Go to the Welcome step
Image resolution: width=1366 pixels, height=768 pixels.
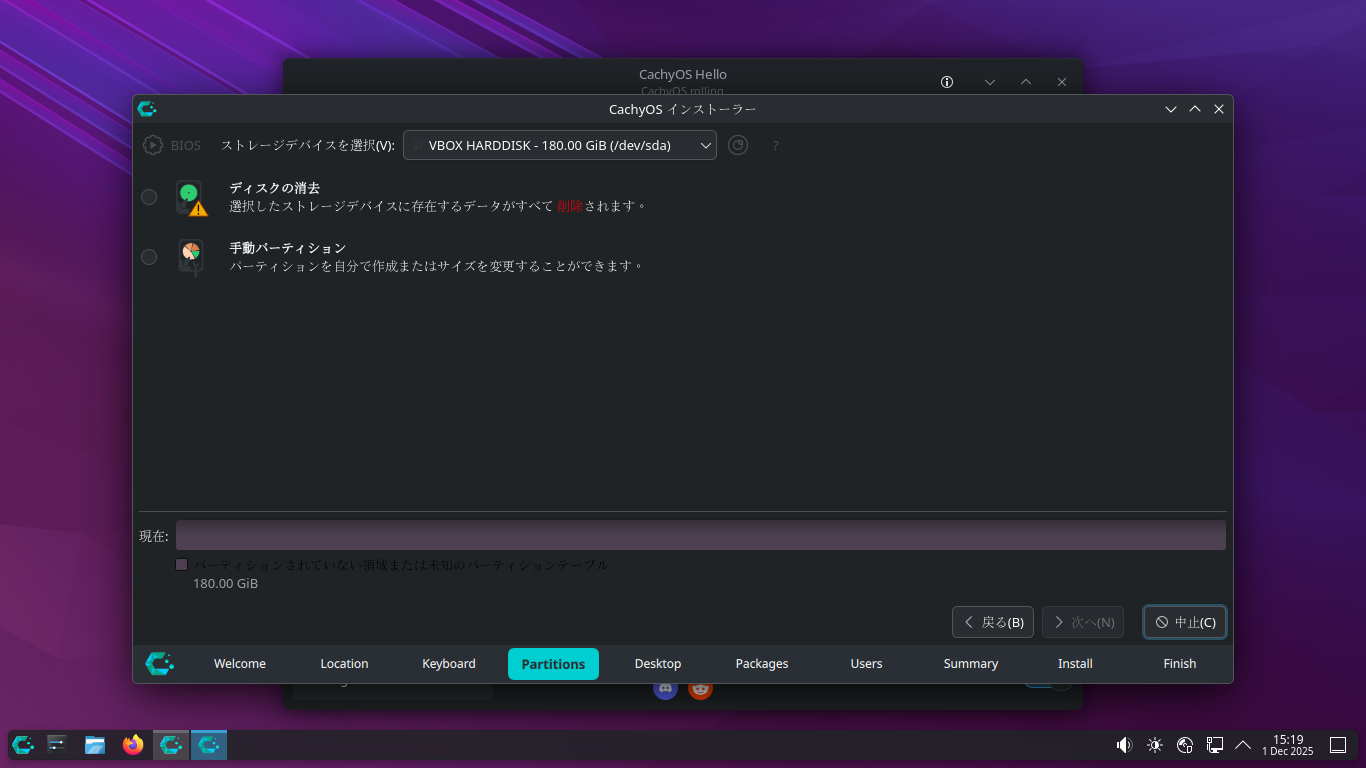coord(240,664)
